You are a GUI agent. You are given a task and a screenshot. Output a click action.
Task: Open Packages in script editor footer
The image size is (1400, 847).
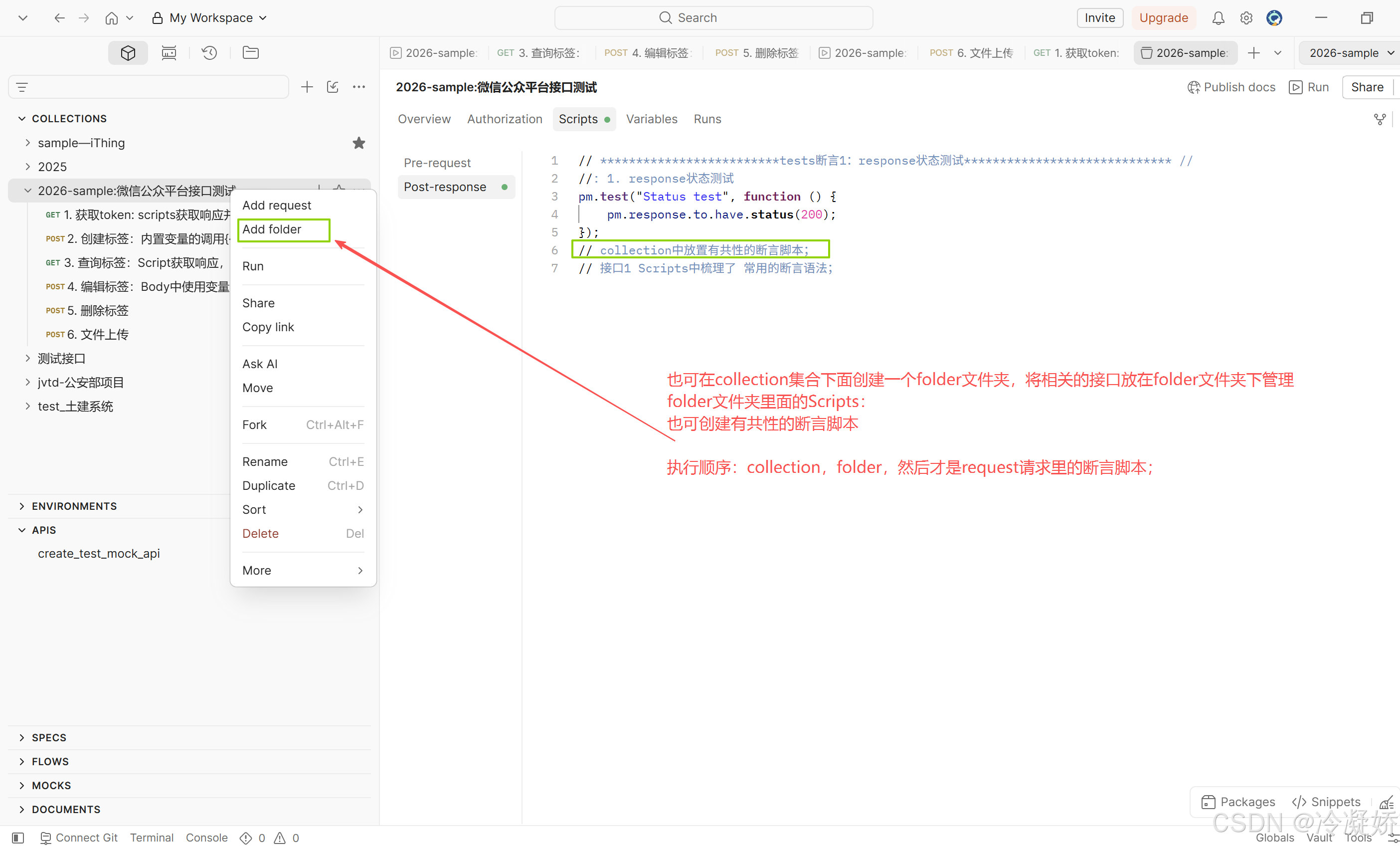pyautogui.click(x=1237, y=802)
